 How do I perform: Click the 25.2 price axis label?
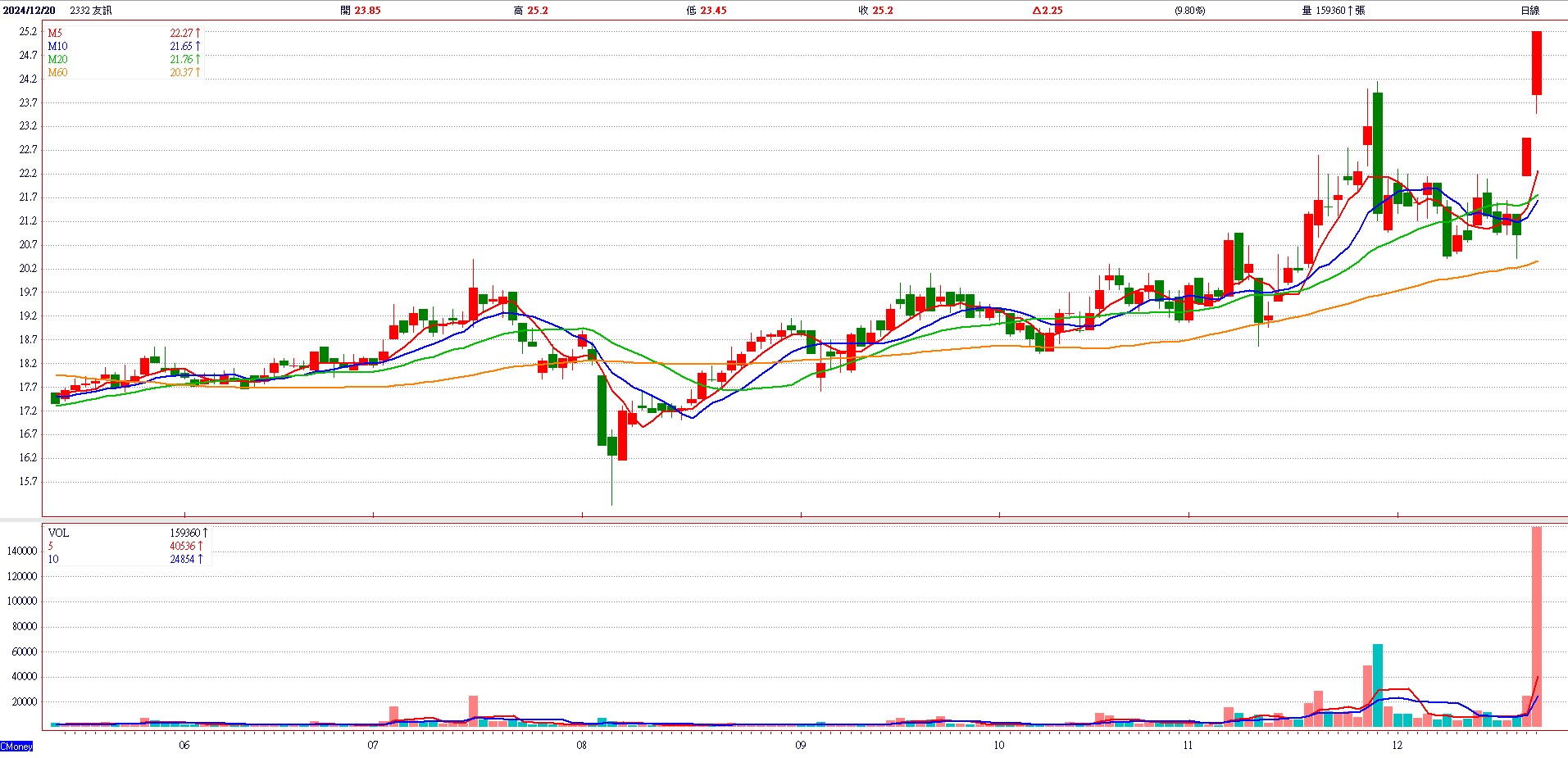[x=28, y=32]
